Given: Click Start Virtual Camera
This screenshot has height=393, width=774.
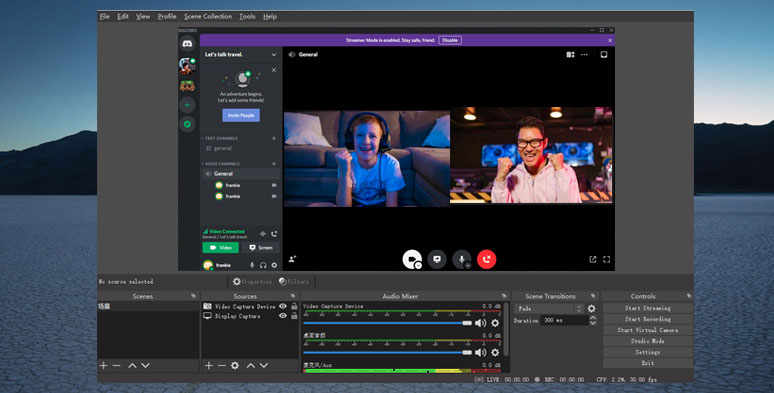Looking at the screenshot, I should 648,330.
